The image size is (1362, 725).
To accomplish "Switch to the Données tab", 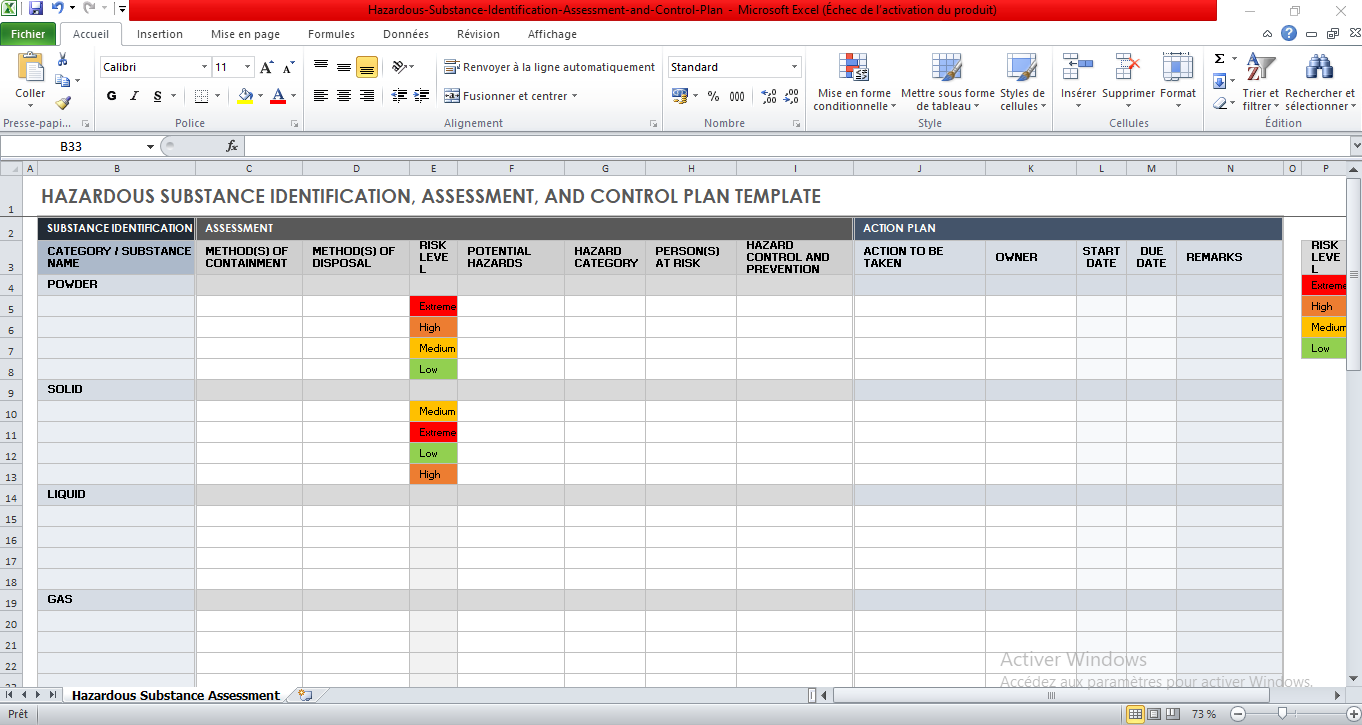I will pos(406,34).
